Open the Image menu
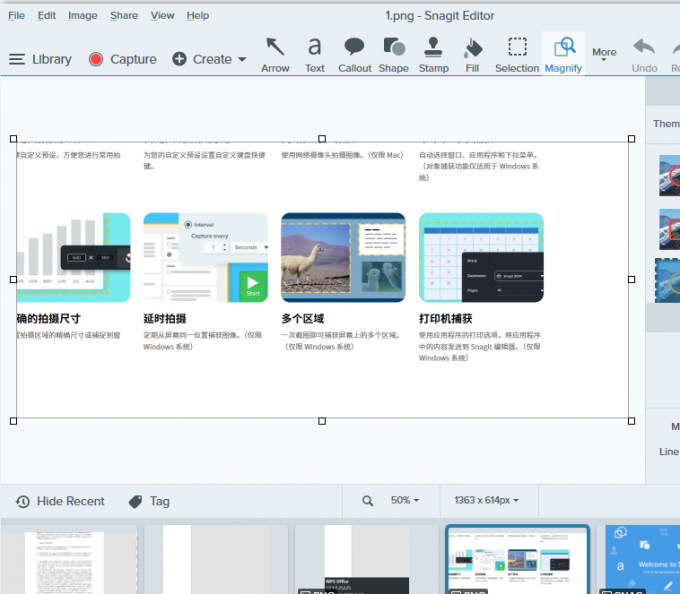 [82, 16]
